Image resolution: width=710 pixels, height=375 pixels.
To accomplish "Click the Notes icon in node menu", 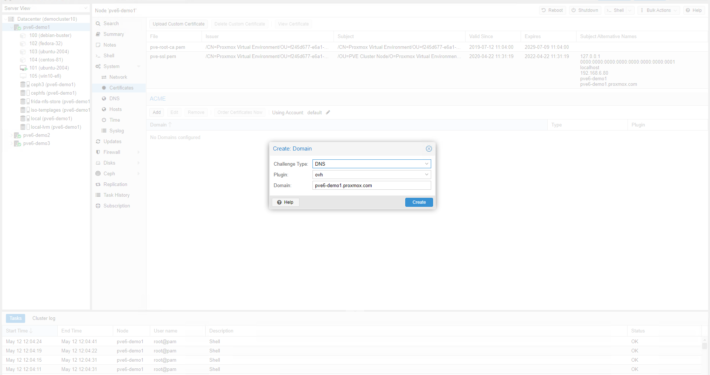I will coord(98,45).
